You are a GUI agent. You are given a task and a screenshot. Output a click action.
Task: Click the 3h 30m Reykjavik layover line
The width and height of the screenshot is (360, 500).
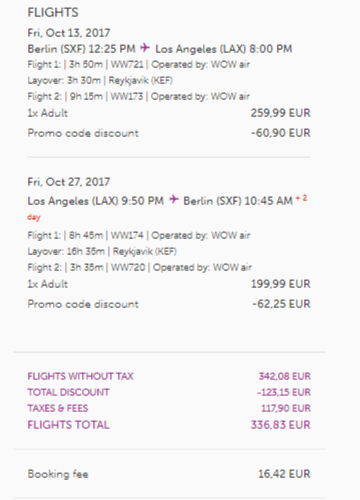[100, 80]
